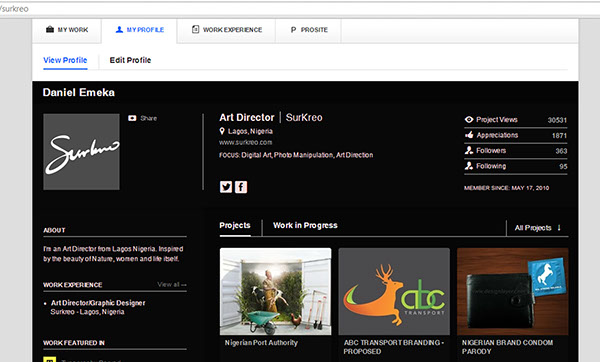Click the location pin icon by Lagos
Viewport: 600px width, 362px height.
click(222, 131)
